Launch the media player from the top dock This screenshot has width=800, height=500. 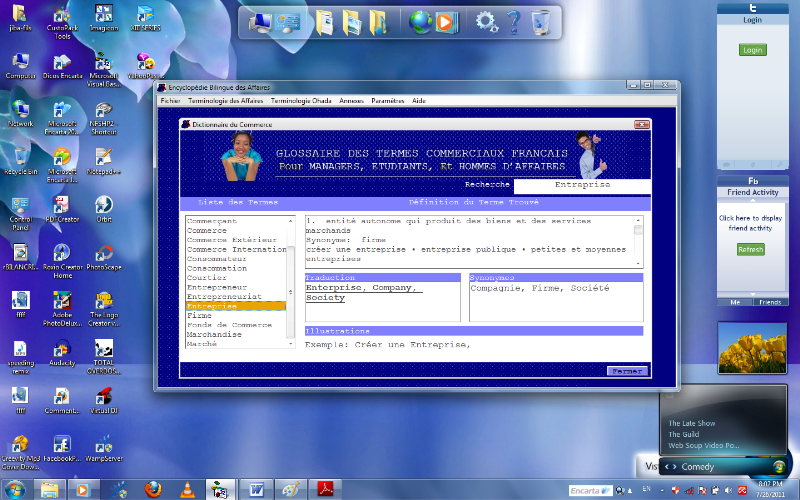(446, 20)
